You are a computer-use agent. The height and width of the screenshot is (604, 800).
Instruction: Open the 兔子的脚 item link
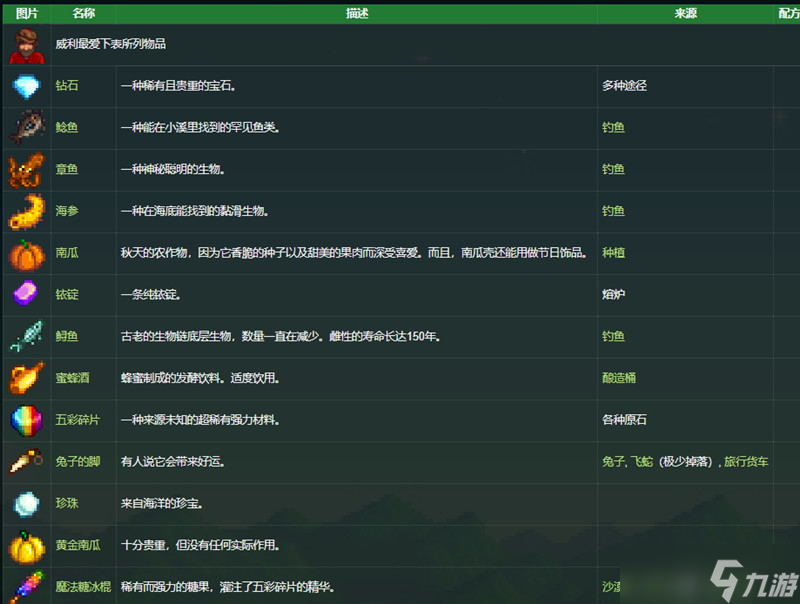coord(78,462)
